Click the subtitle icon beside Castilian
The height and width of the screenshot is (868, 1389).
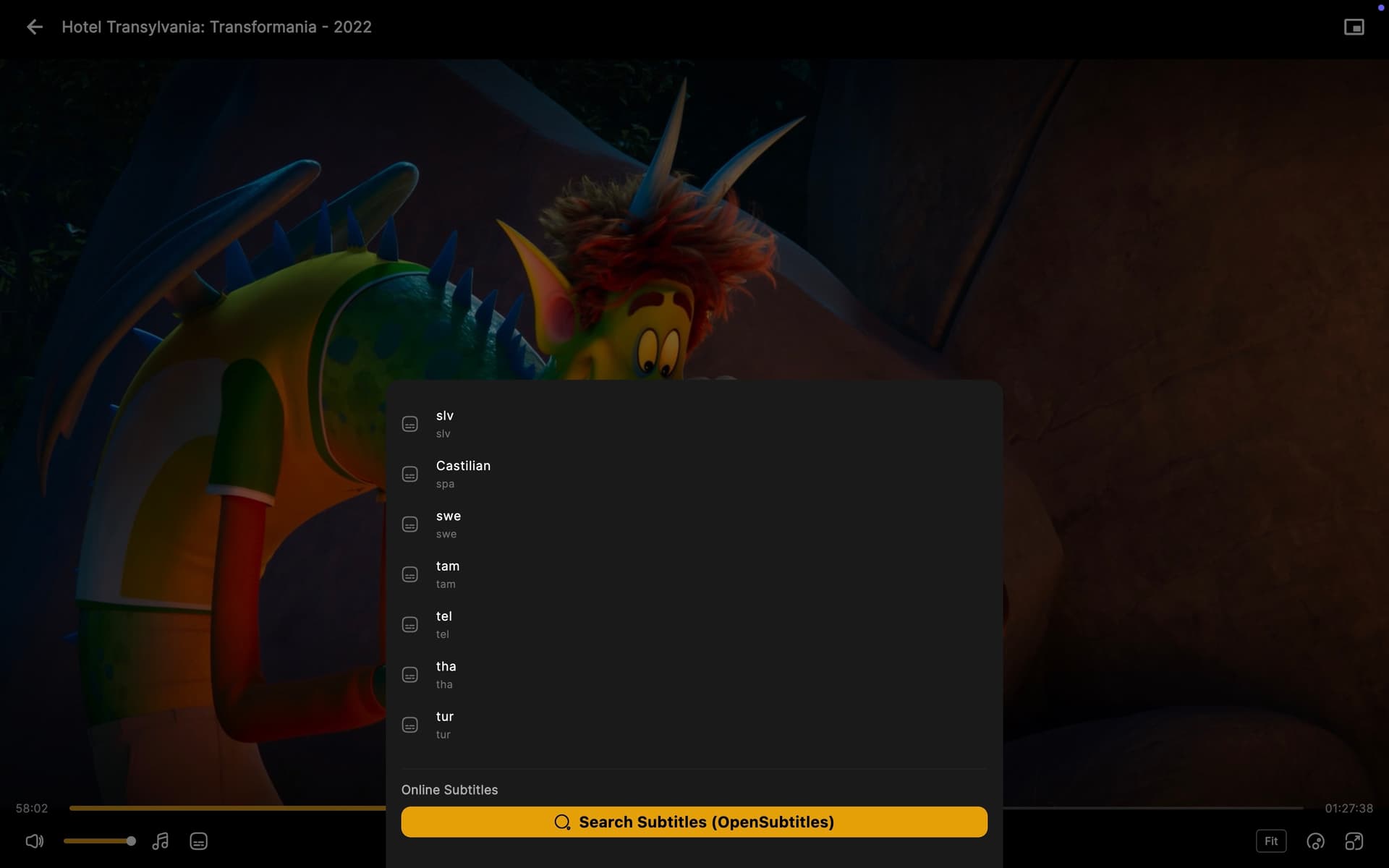[x=410, y=474]
